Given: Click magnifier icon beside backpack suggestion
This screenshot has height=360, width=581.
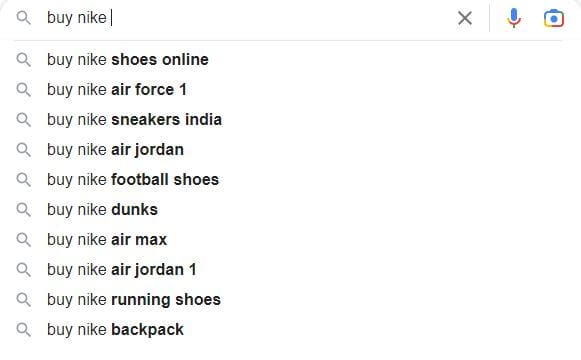Looking at the screenshot, I should [x=23, y=330].
